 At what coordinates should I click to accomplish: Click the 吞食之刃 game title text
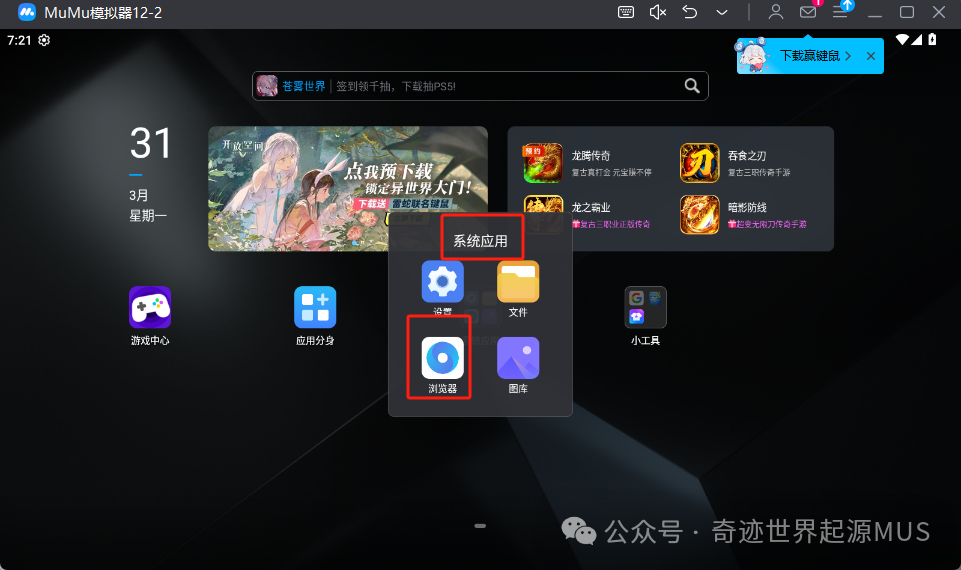tap(746, 156)
